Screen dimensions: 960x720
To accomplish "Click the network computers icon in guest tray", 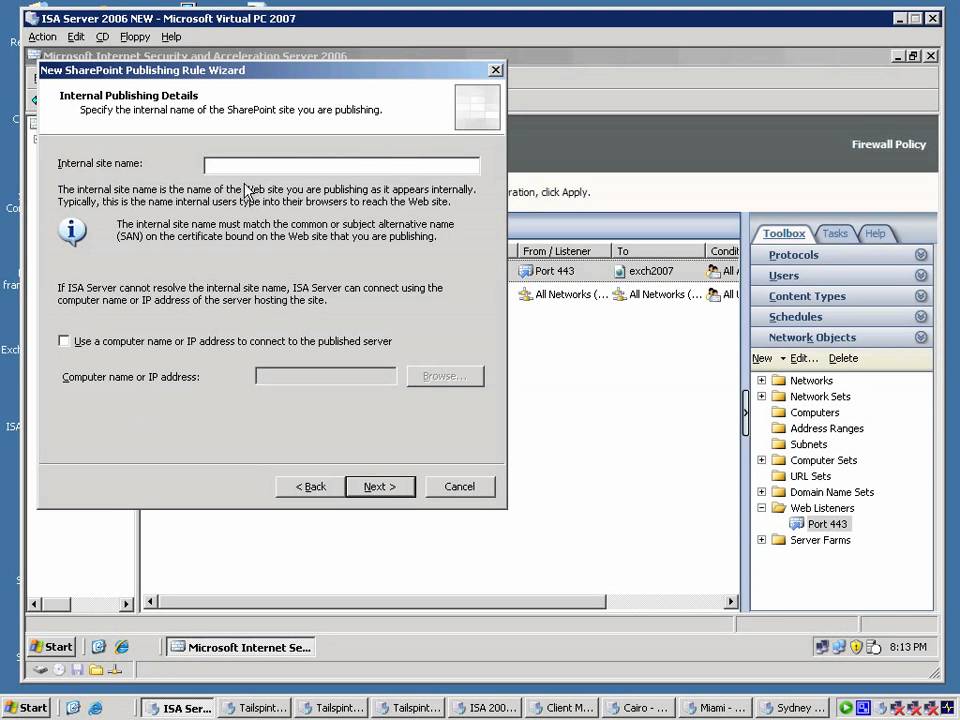I will click(x=822, y=647).
